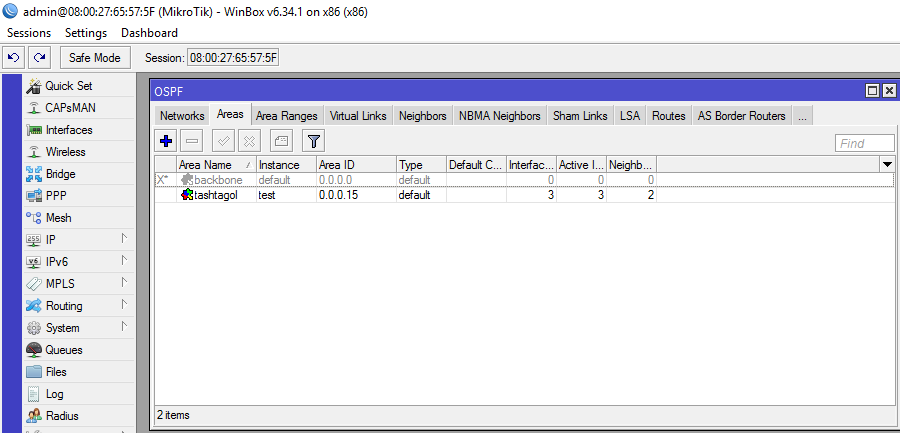Open Files in sidebar
The width and height of the screenshot is (900, 433).
[56, 372]
